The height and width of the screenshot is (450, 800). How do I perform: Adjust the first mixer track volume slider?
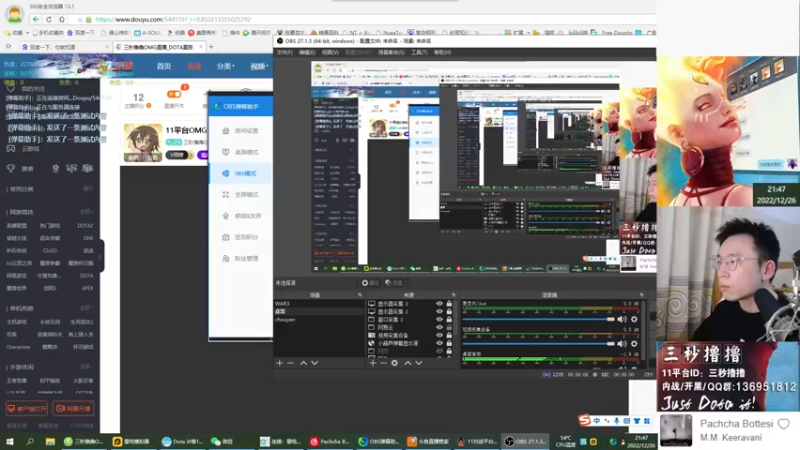point(538,319)
